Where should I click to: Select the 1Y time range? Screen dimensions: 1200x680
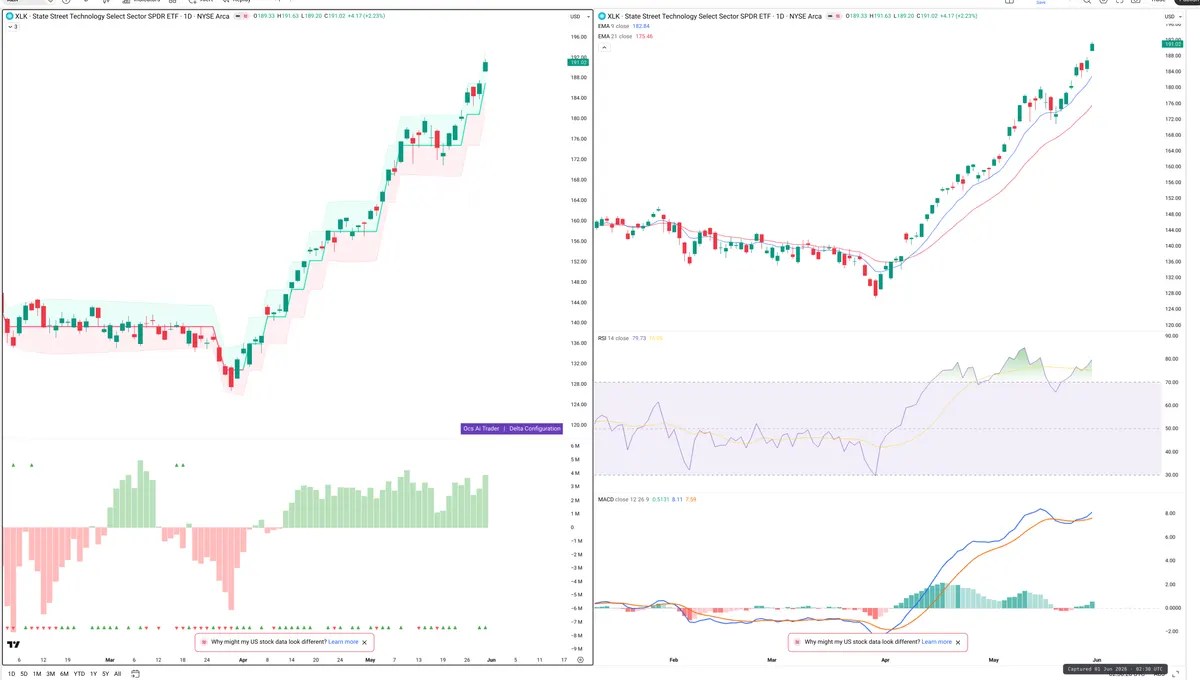coord(93,674)
